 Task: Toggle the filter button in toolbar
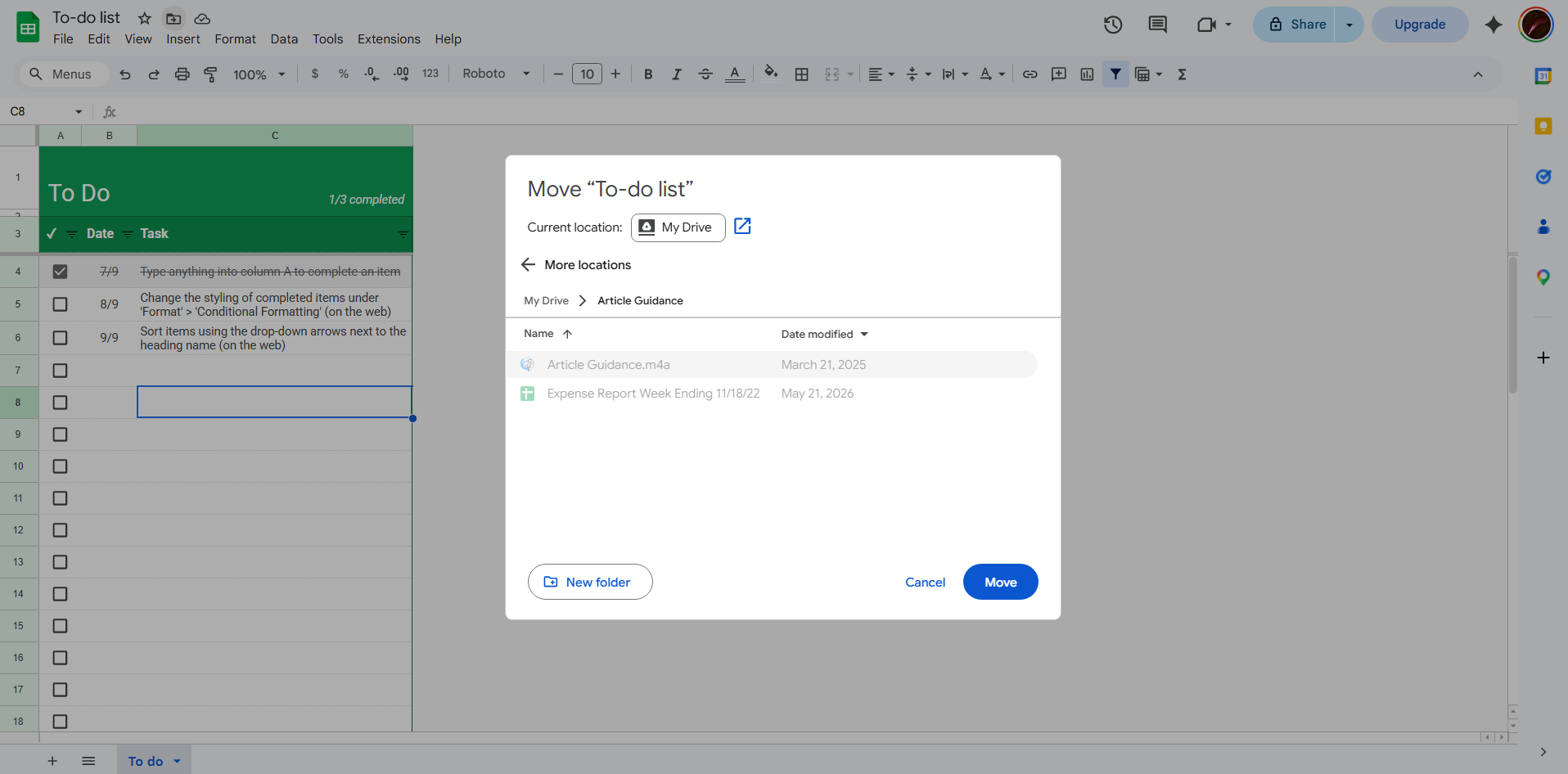coord(1115,74)
